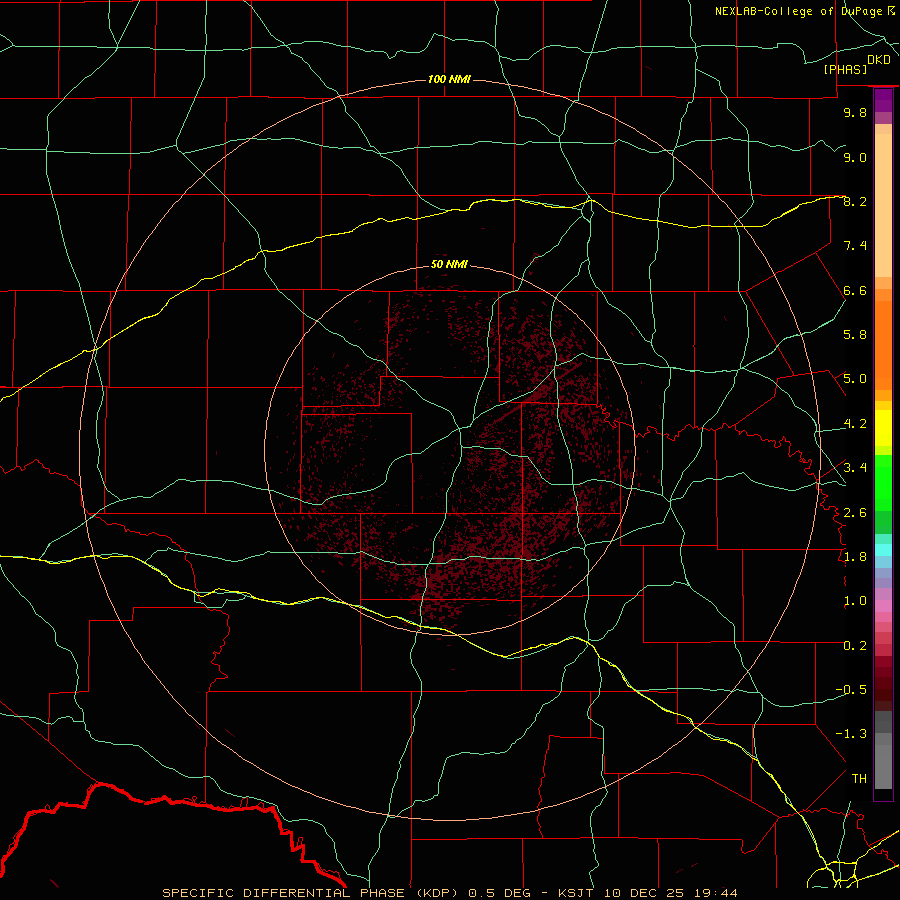
Task: Click the 1.8 scale value
Action: [855, 557]
